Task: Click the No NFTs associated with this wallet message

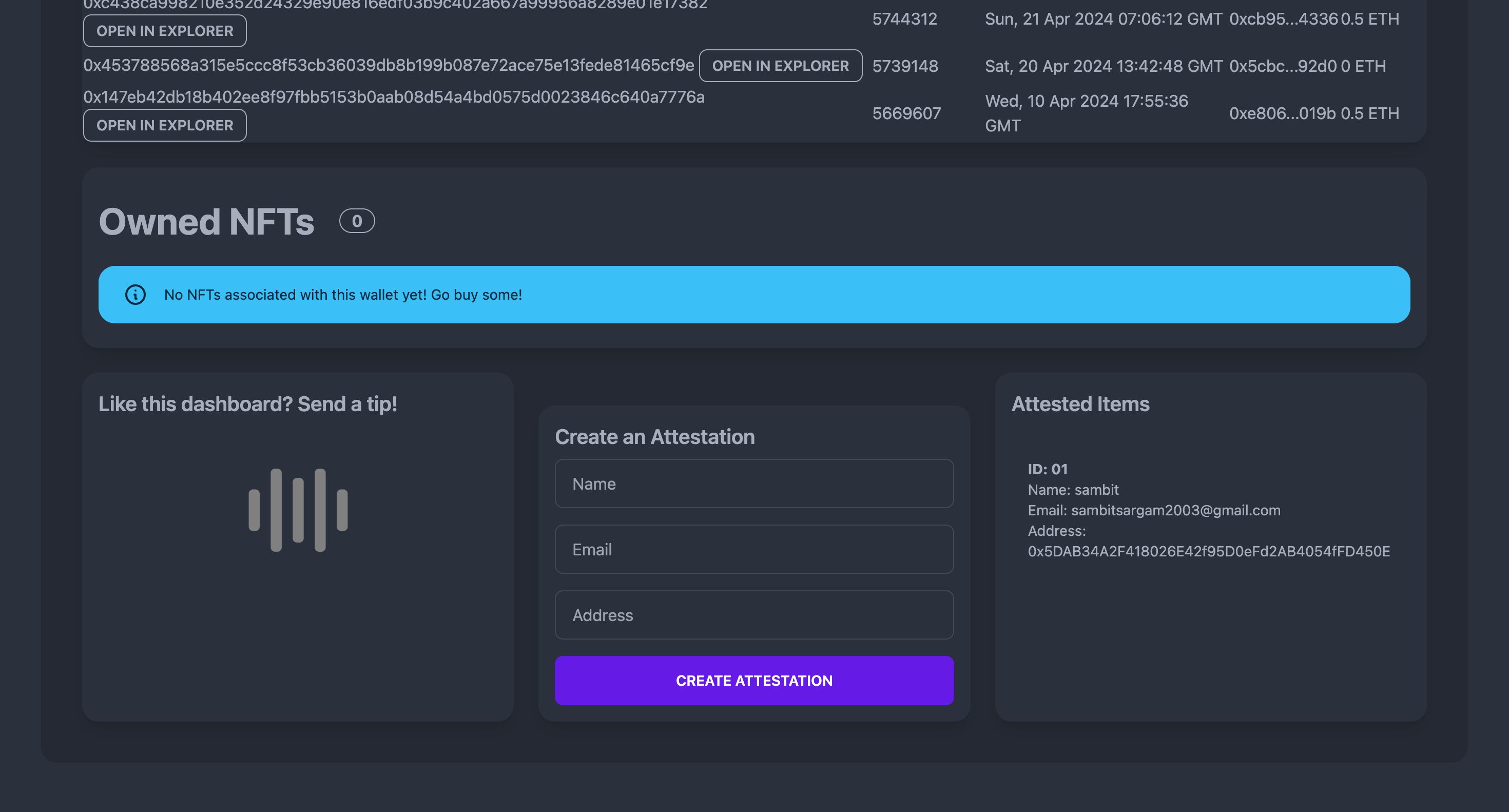Action: [343, 295]
